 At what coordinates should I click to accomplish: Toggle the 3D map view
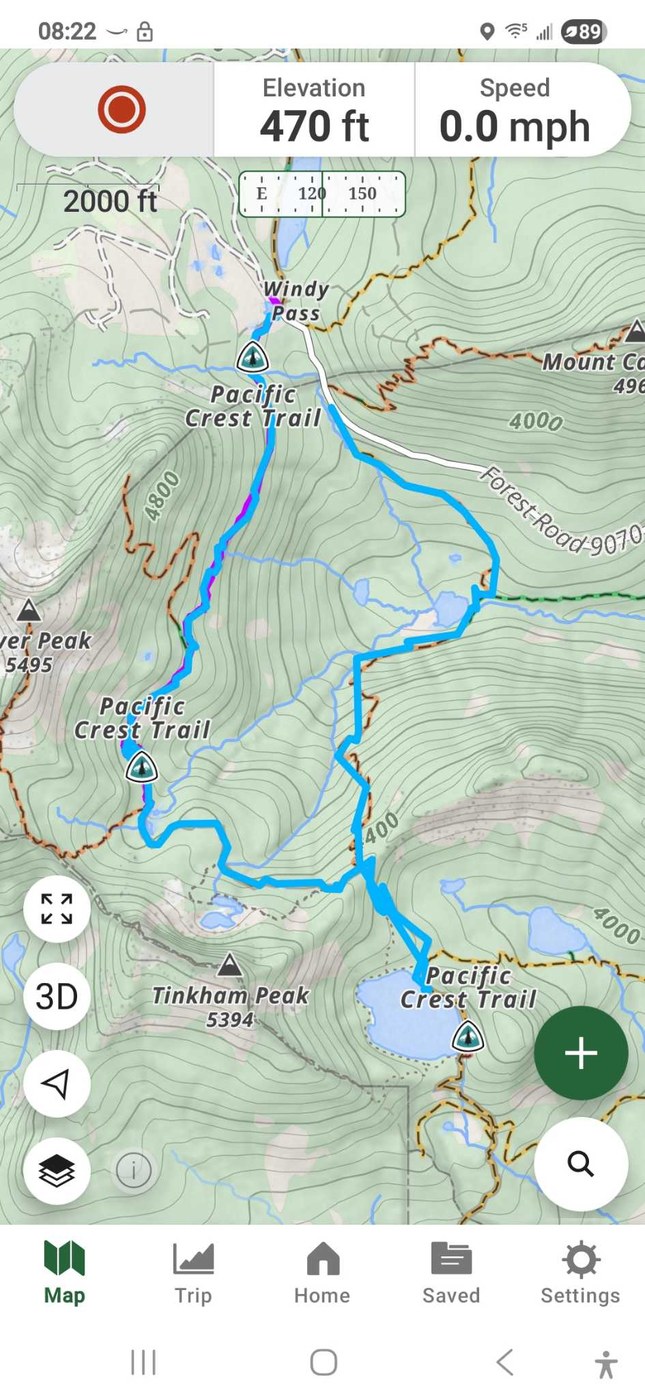click(x=57, y=997)
